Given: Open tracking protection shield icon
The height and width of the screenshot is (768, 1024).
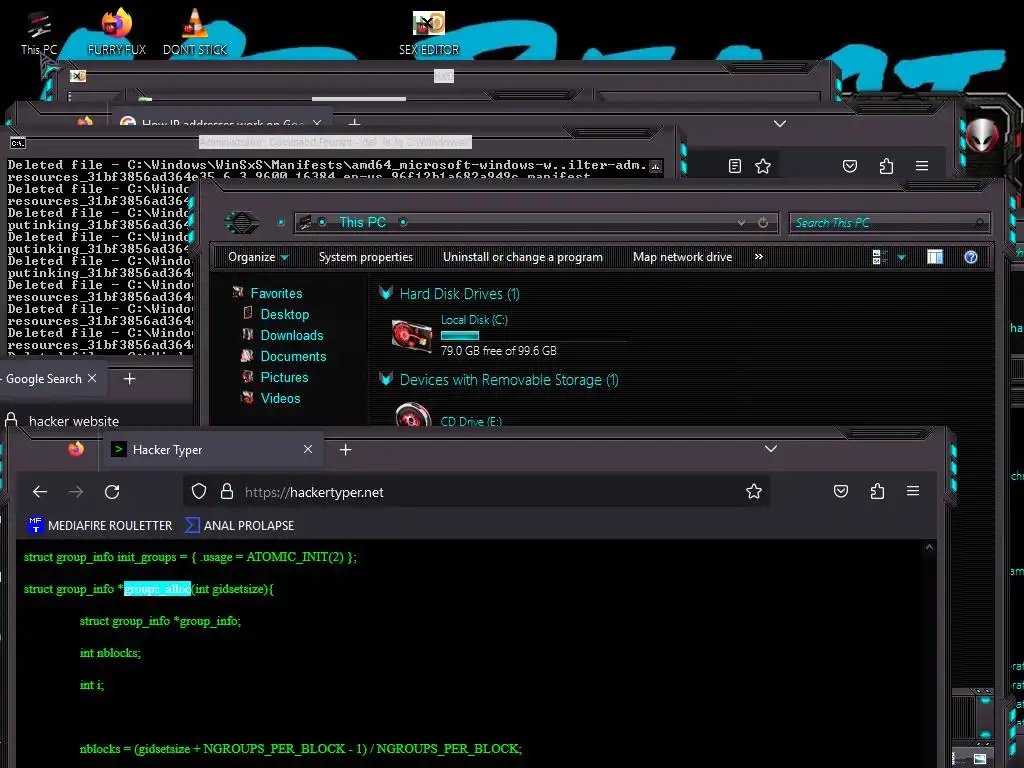Looking at the screenshot, I should pos(199,491).
